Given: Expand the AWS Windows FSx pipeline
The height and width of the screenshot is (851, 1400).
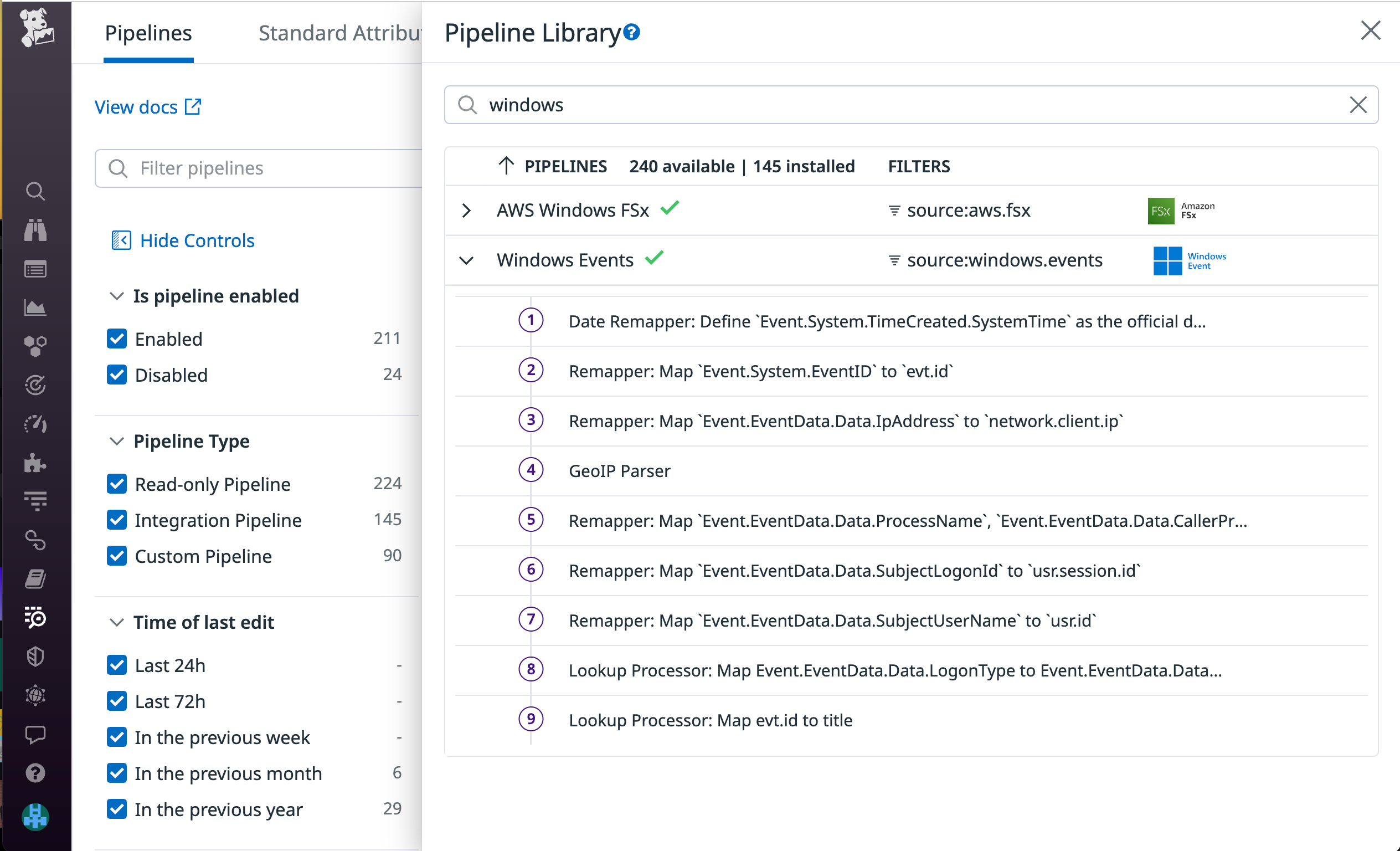Looking at the screenshot, I should [467, 211].
